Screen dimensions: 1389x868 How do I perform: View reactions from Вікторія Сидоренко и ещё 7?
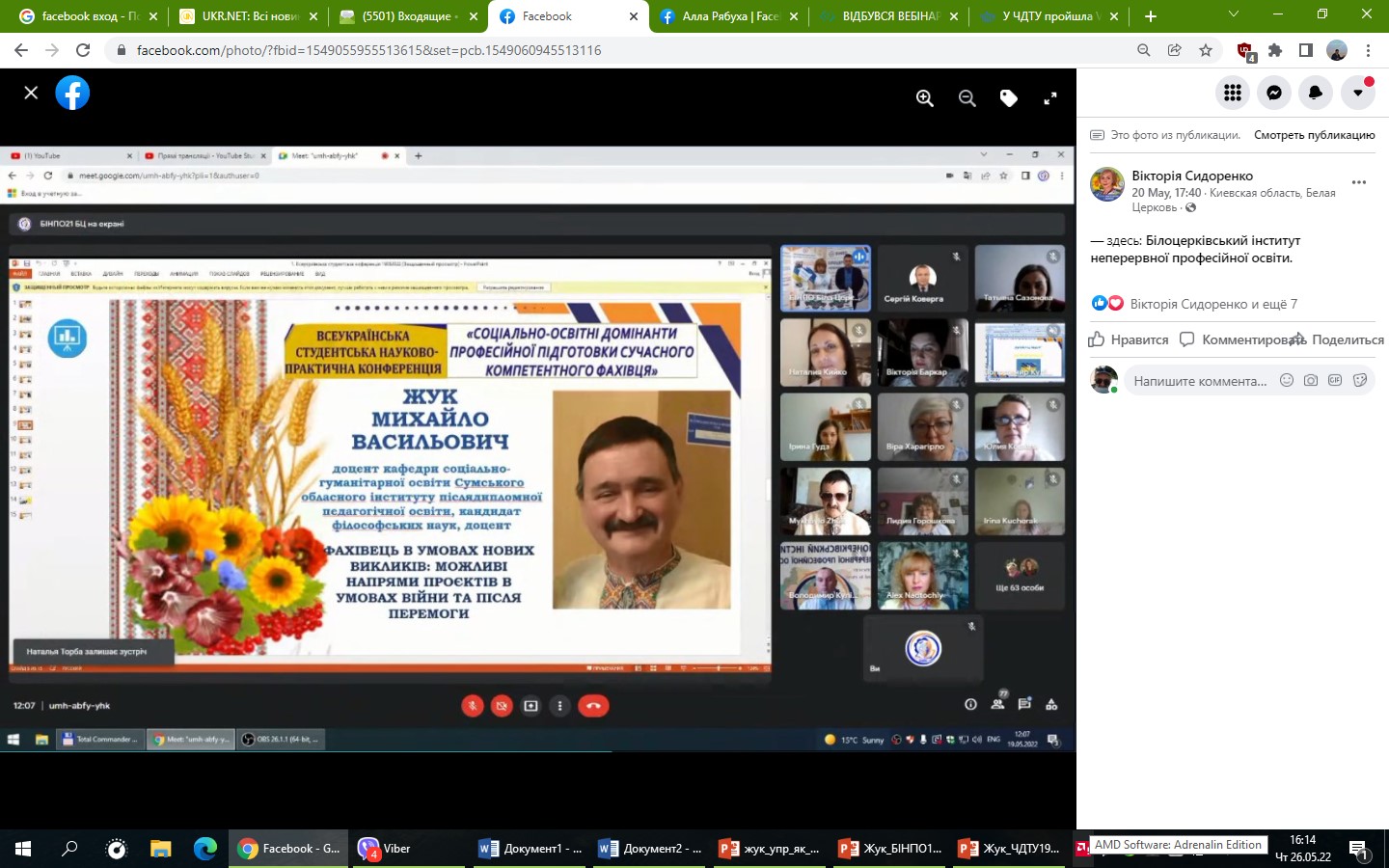point(1213,304)
